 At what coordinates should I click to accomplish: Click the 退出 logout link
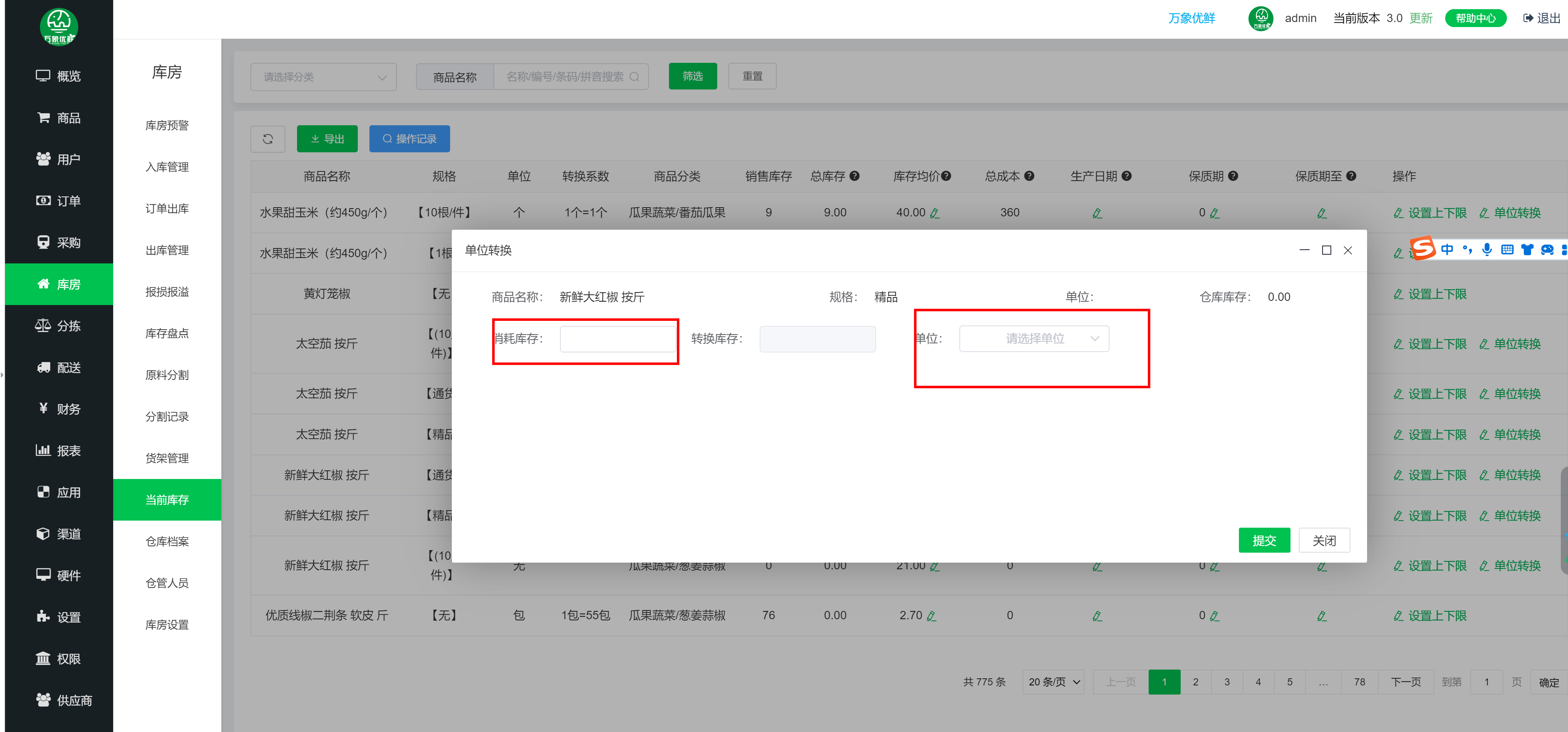[x=1542, y=18]
